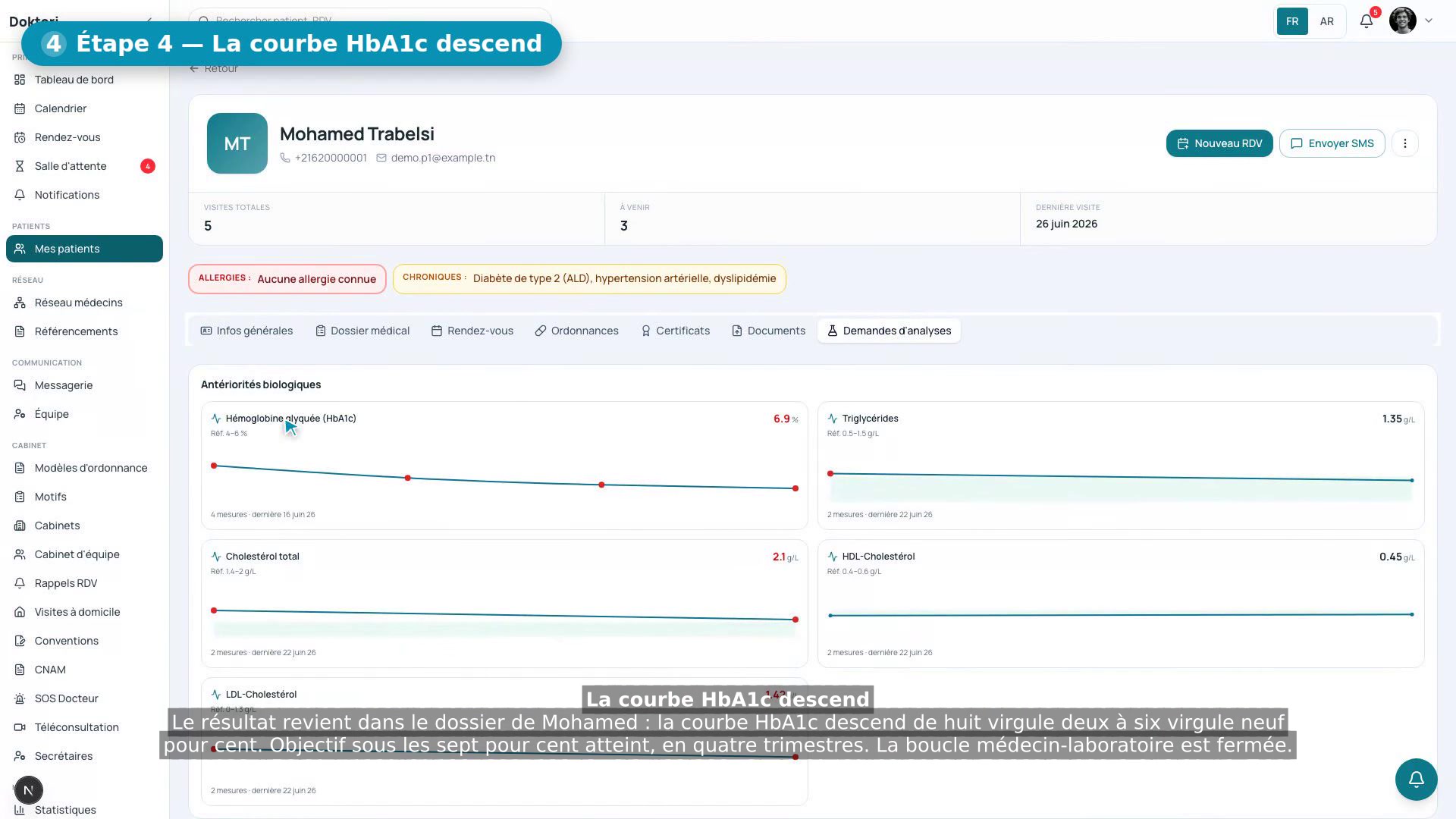Click the Motifs sidebar icon
This screenshot has width=1456, height=819.
pyautogui.click(x=20, y=497)
